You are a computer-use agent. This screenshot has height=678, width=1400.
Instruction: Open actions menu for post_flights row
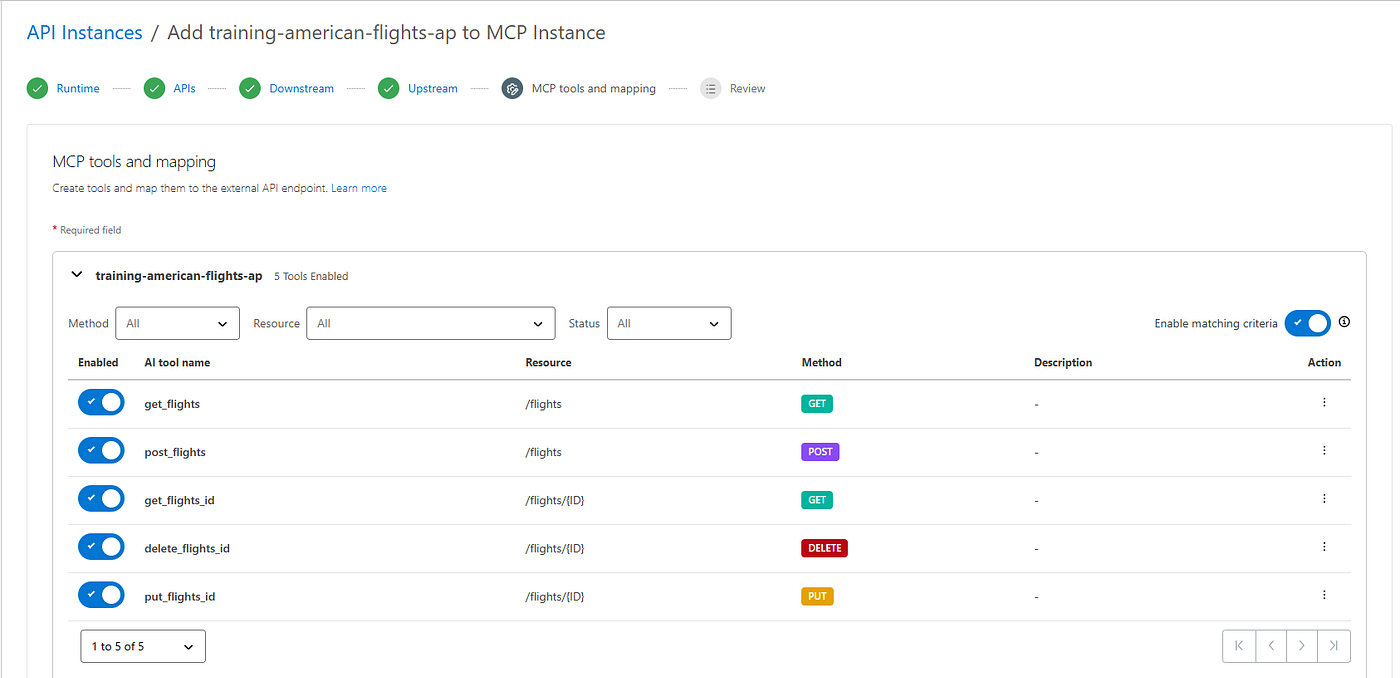(x=1324, y=450)
